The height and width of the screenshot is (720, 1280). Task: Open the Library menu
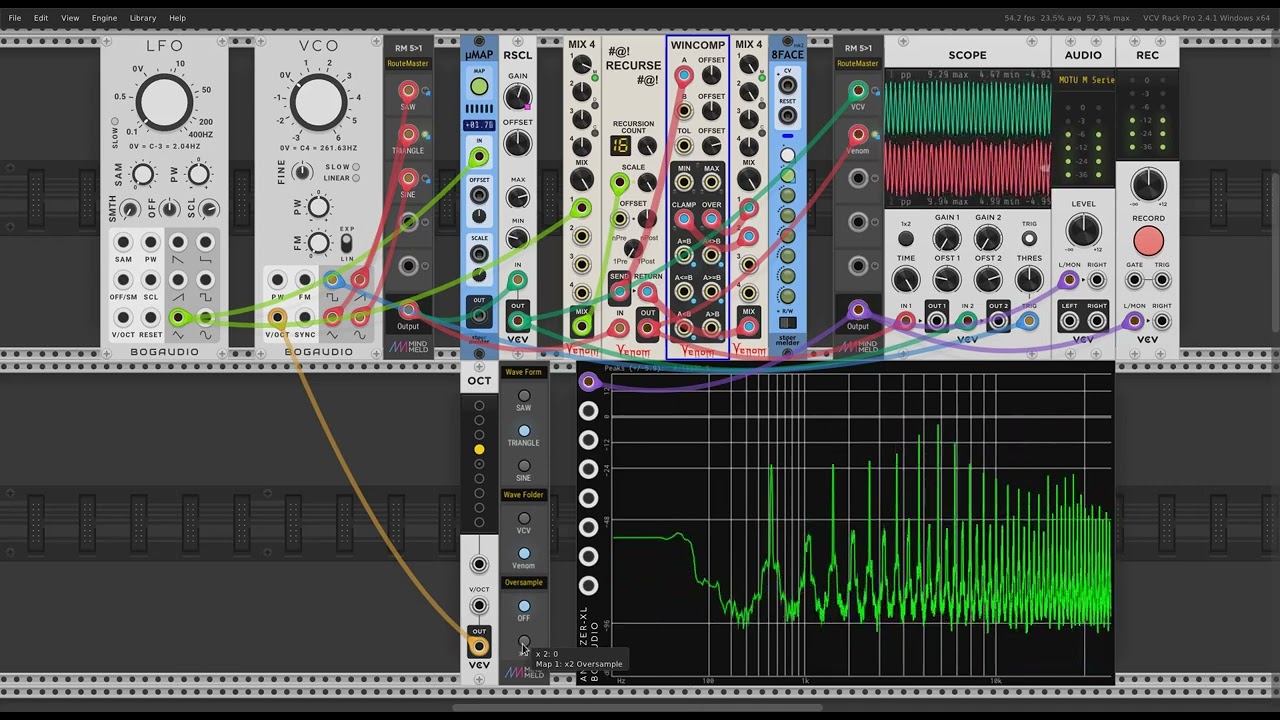tap(143, 18)
